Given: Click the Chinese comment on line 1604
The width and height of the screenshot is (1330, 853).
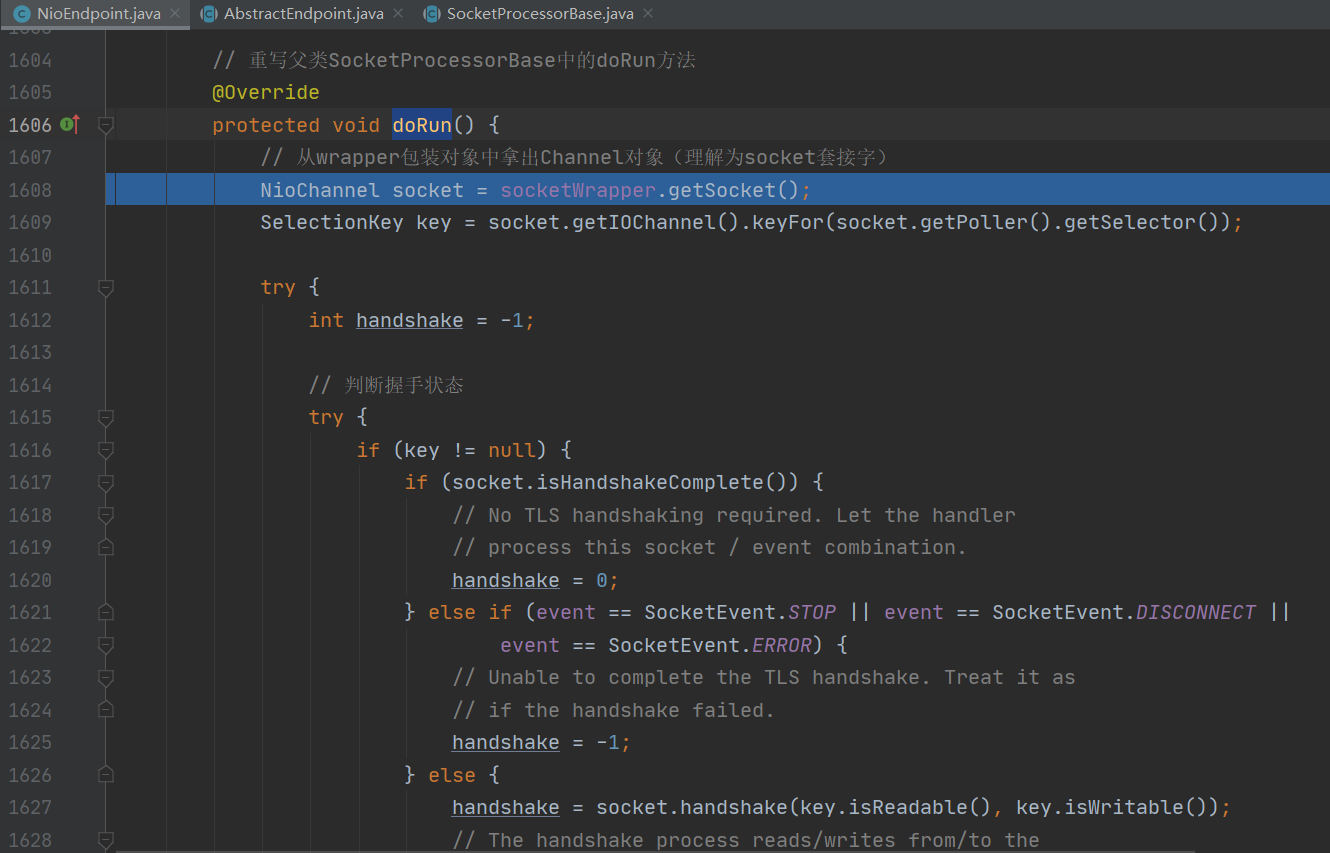Looking at the screenshot, I should pos(454,60).
